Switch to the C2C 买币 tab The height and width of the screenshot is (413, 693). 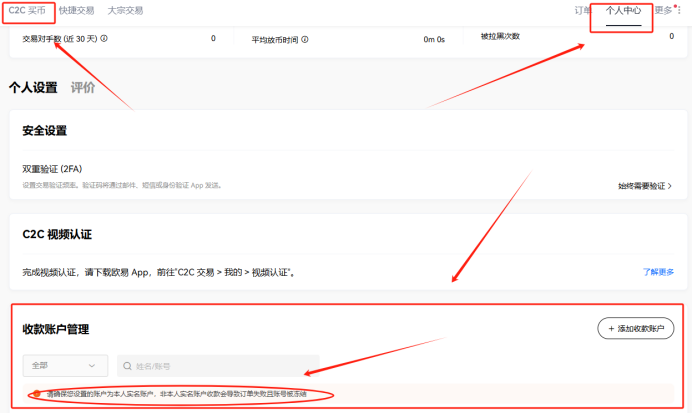point(27,10)
